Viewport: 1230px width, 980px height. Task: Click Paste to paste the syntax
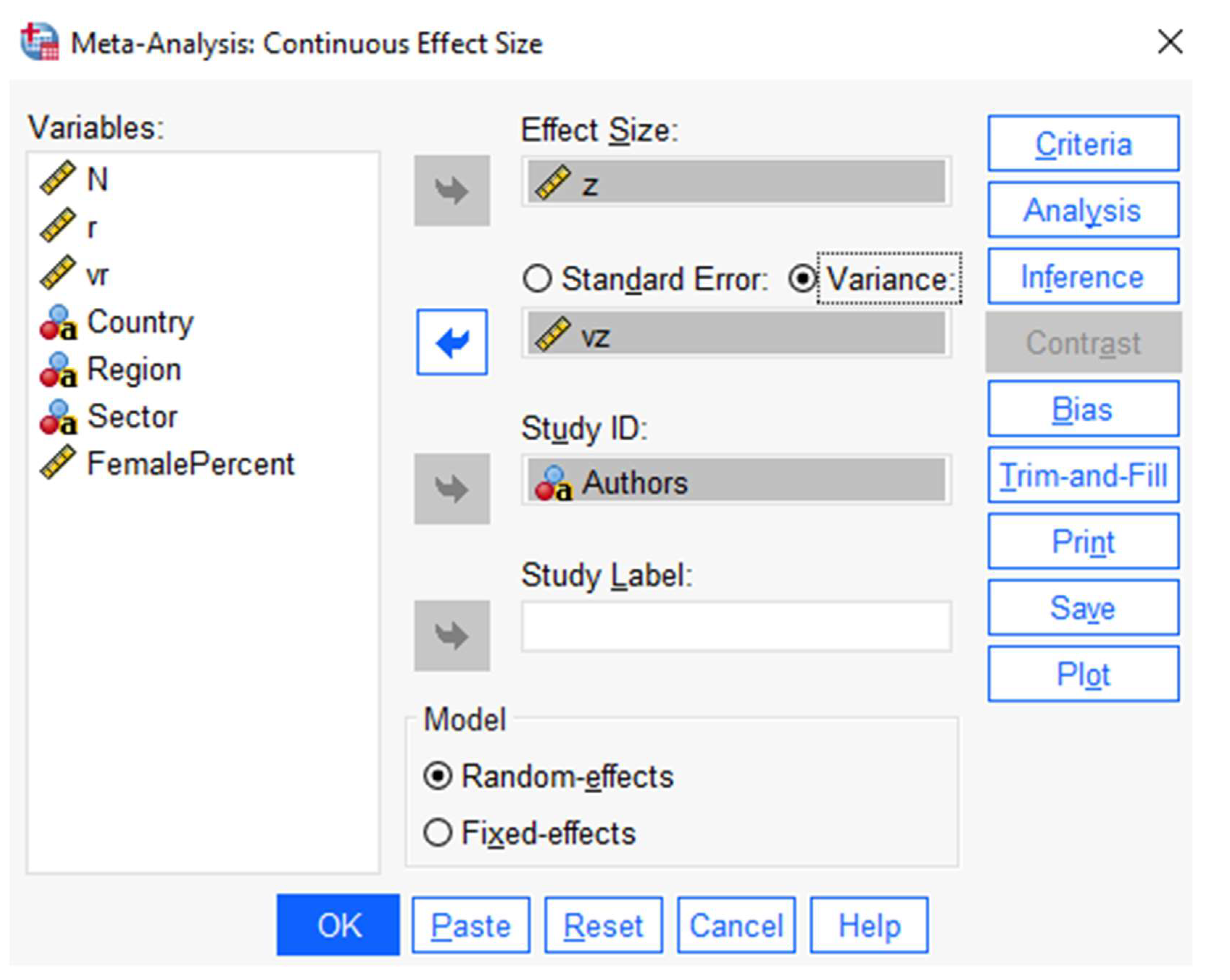471,925
